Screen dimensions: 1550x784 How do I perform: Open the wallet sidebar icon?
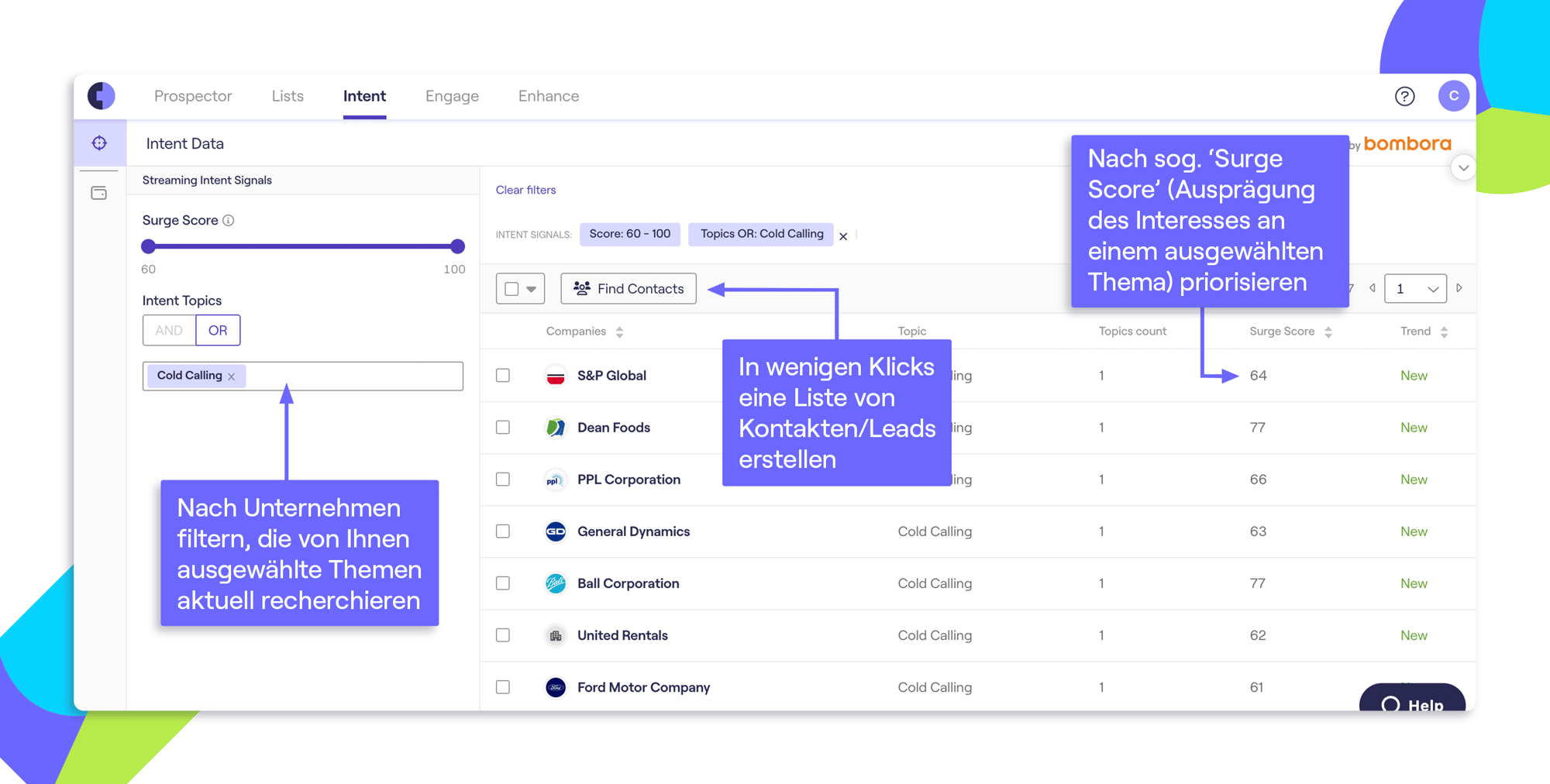point(99,193)
